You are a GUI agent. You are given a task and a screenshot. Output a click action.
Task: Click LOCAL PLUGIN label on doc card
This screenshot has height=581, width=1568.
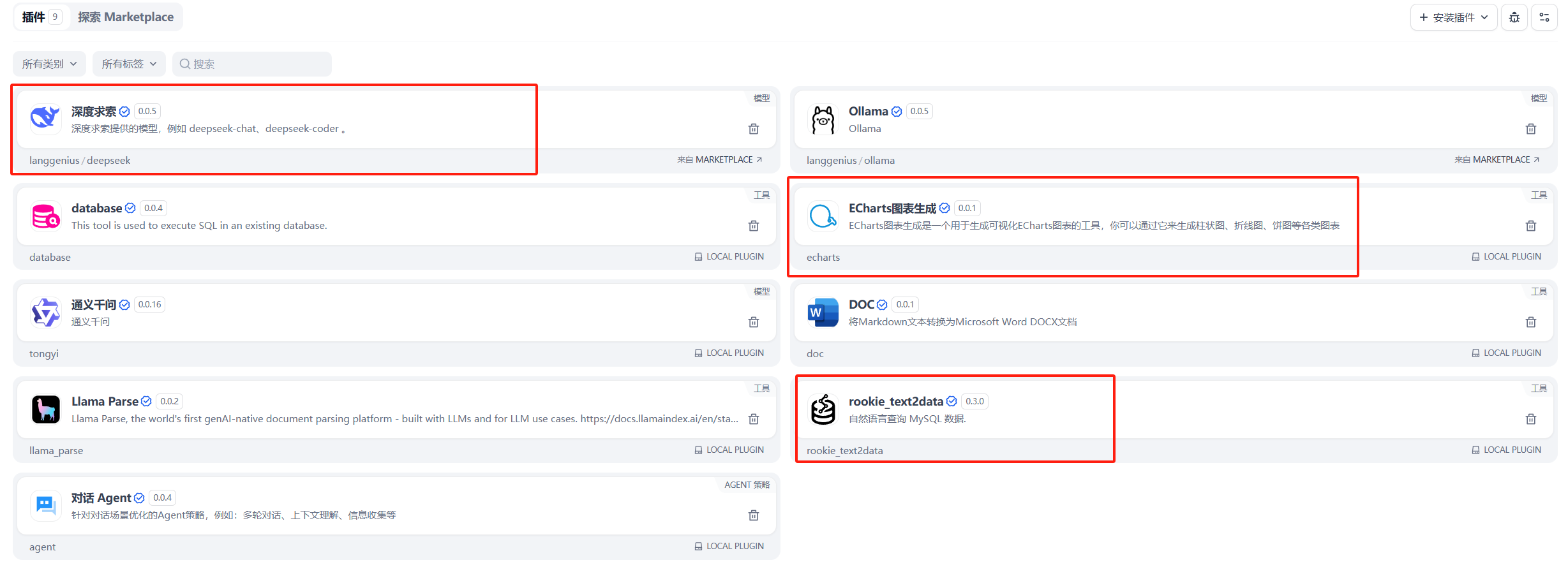[x=1507, y=353]
